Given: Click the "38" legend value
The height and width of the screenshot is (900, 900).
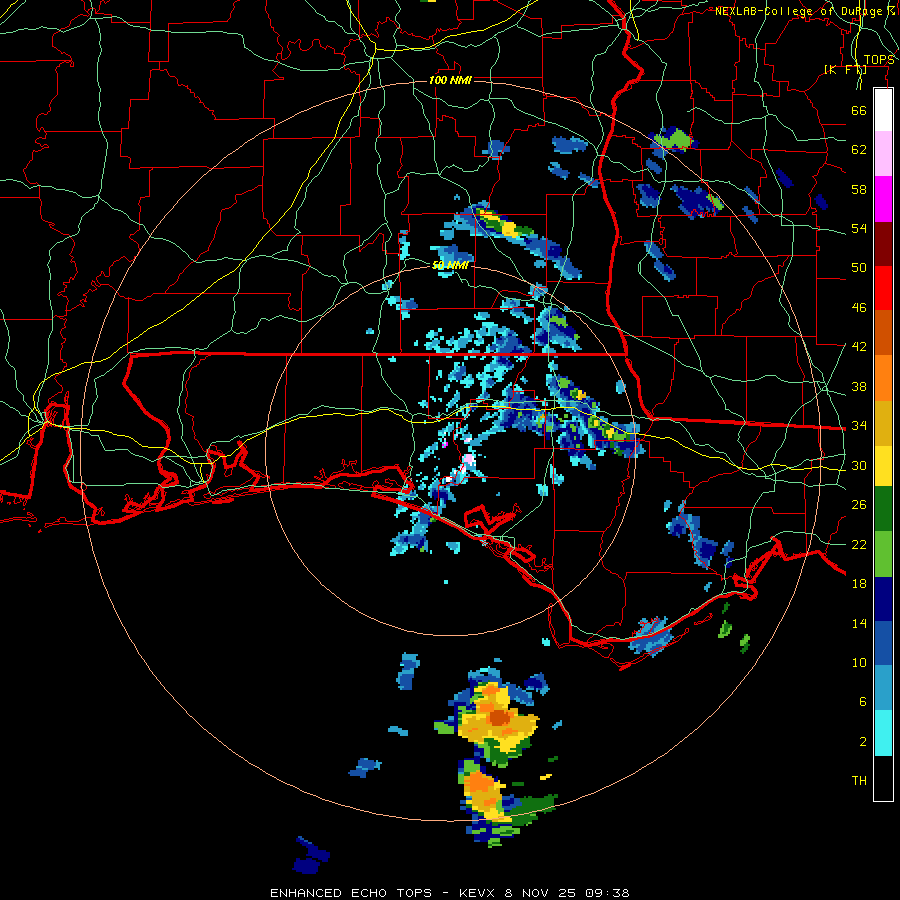Looking at the screenshot, I should tap(859, 387).
